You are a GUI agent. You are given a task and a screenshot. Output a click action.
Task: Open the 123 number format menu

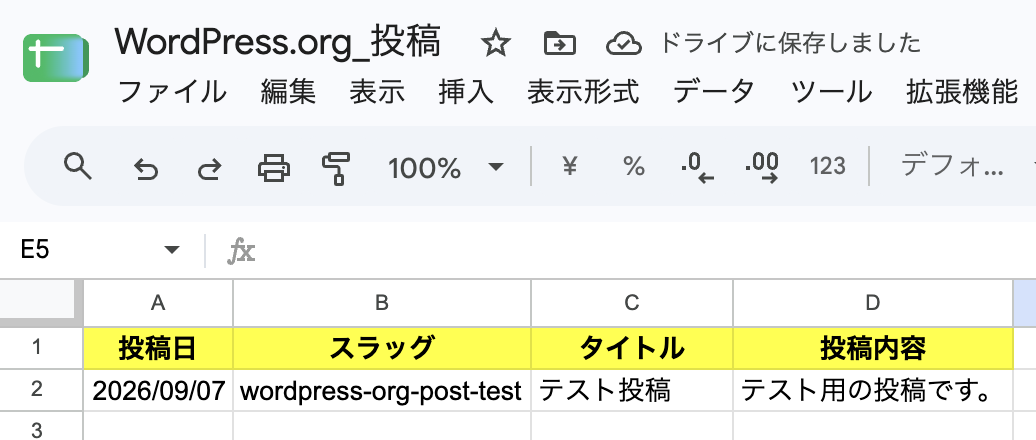(828, 166)
